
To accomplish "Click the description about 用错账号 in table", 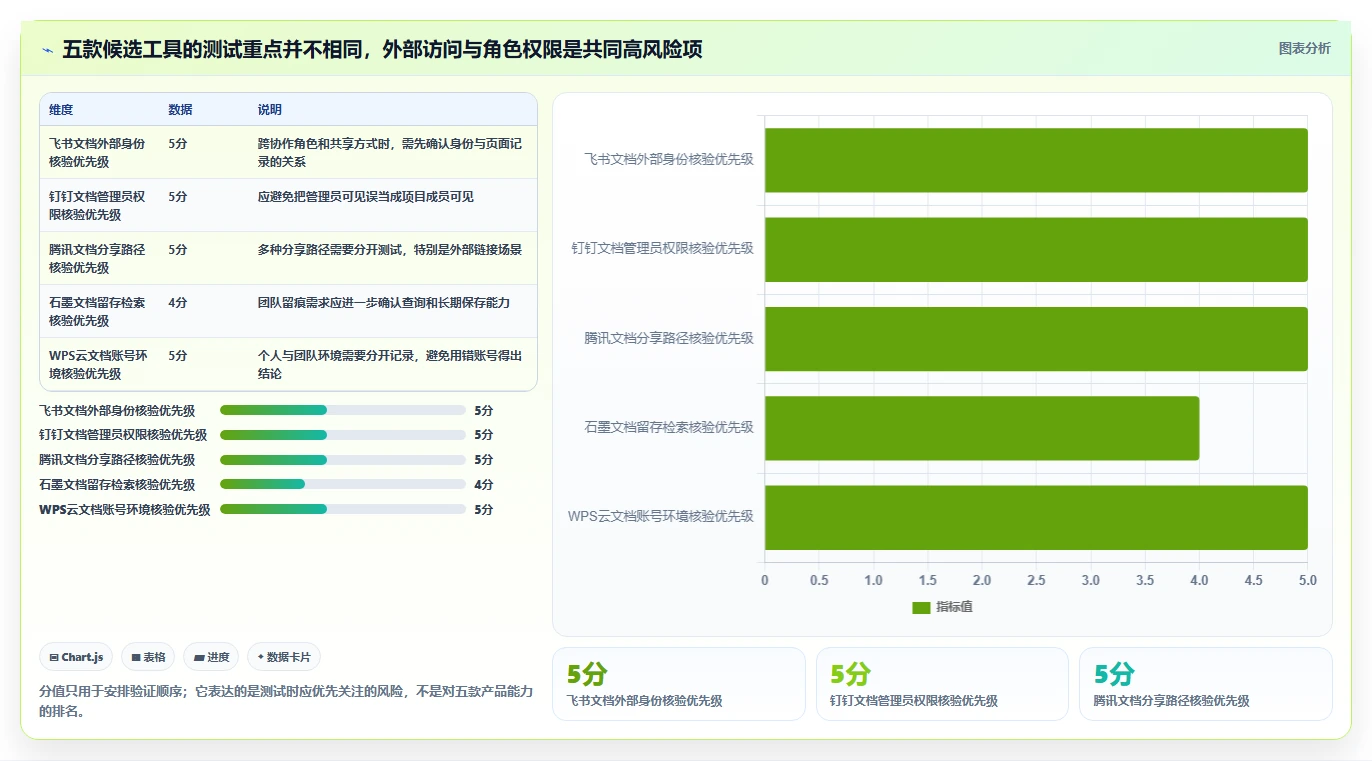I will pyautogui.click(x=390, y=365).
